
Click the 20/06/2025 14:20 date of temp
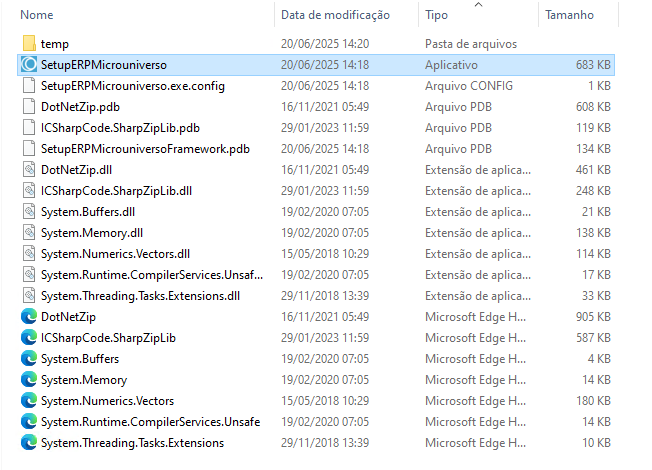325,44
